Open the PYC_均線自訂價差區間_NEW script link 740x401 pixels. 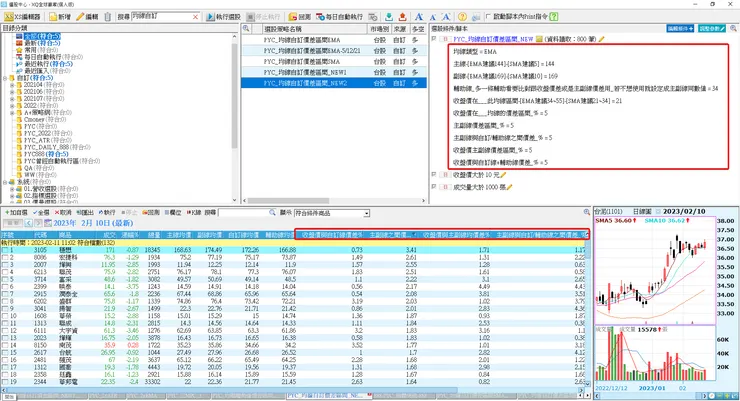click(x=493, y=39)
